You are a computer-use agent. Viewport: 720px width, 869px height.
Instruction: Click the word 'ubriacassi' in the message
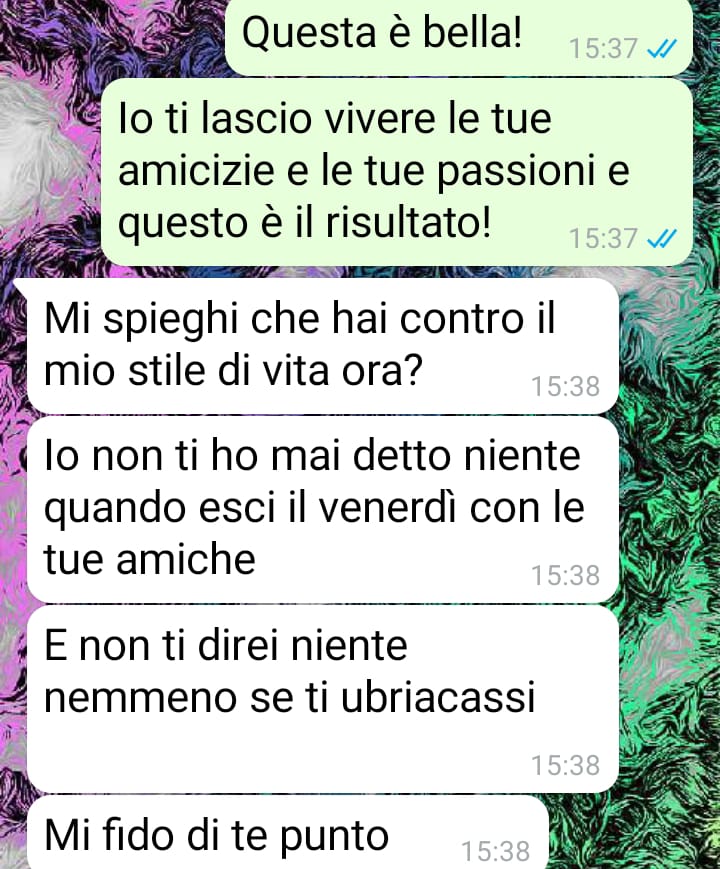[438, 697]
